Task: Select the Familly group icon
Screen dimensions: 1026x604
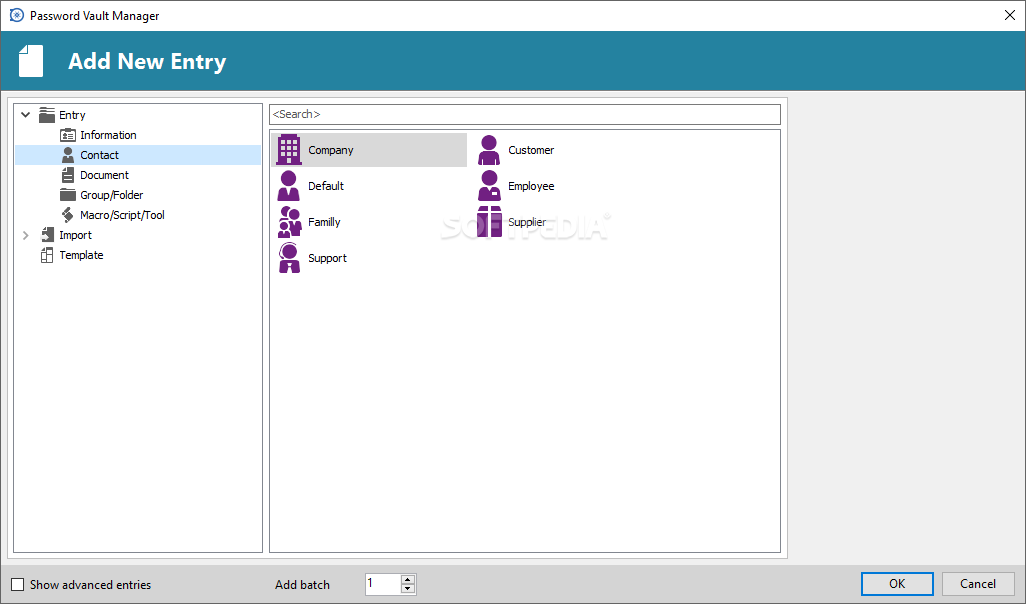Action: (x=289, y=222)
